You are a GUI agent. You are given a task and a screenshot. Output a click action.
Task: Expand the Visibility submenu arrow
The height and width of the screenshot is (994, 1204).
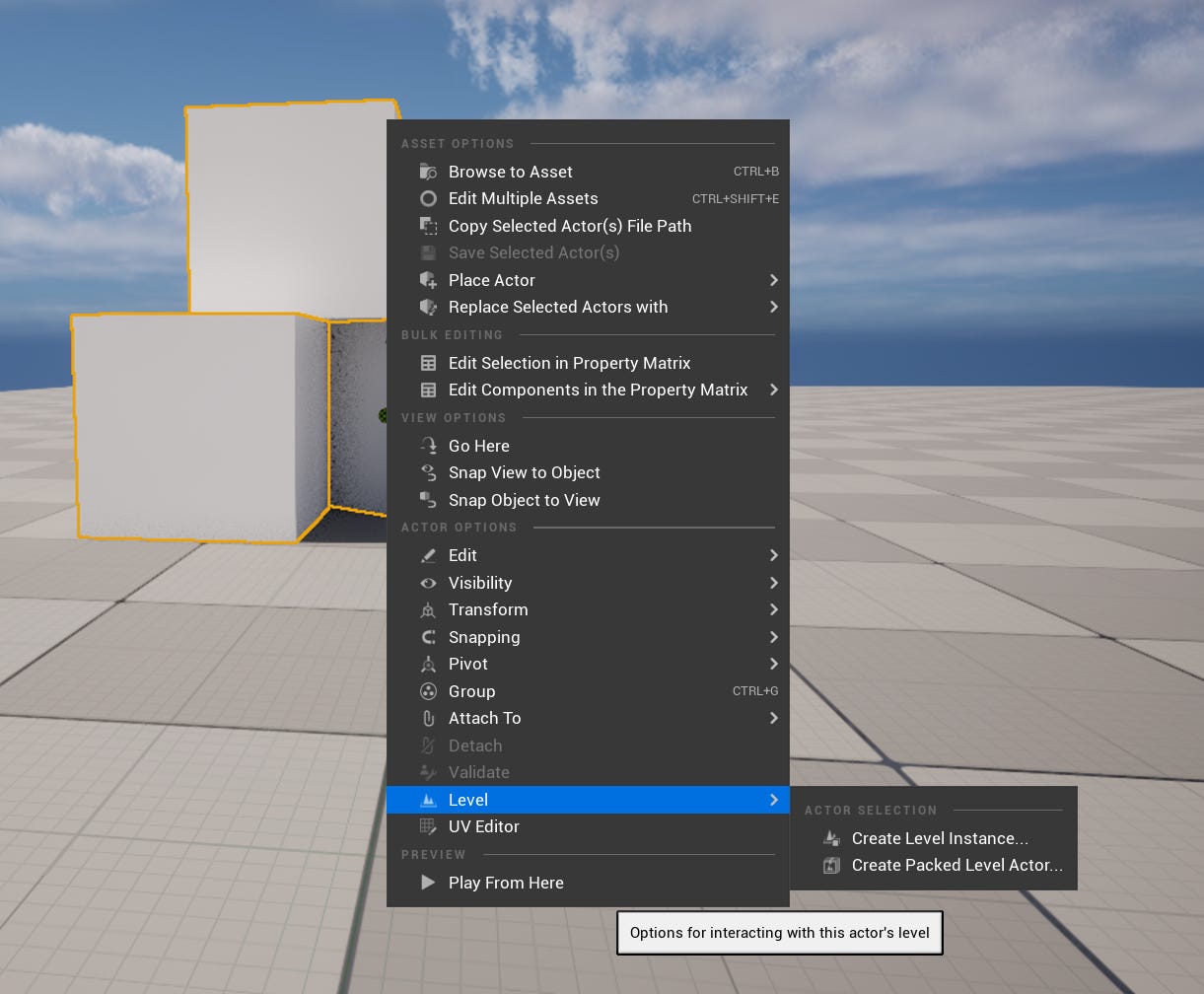click(x=774, y=582)
